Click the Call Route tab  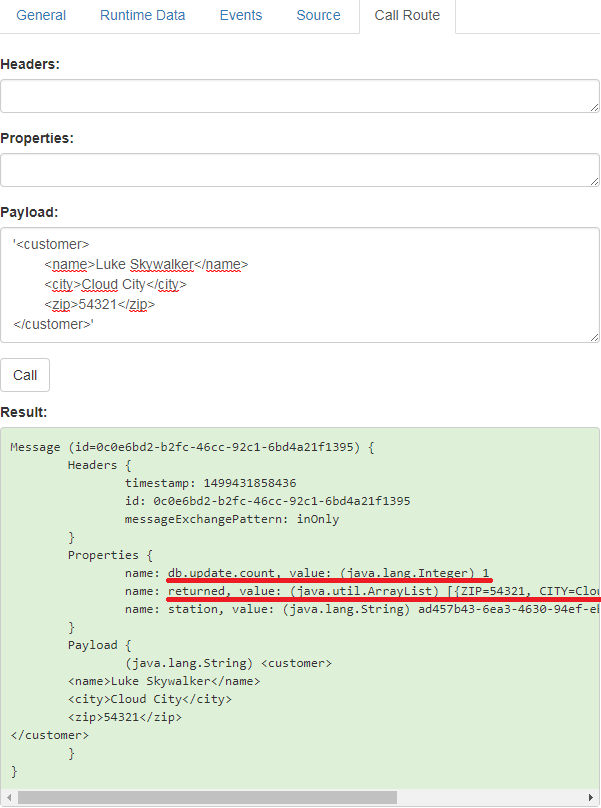406,16
